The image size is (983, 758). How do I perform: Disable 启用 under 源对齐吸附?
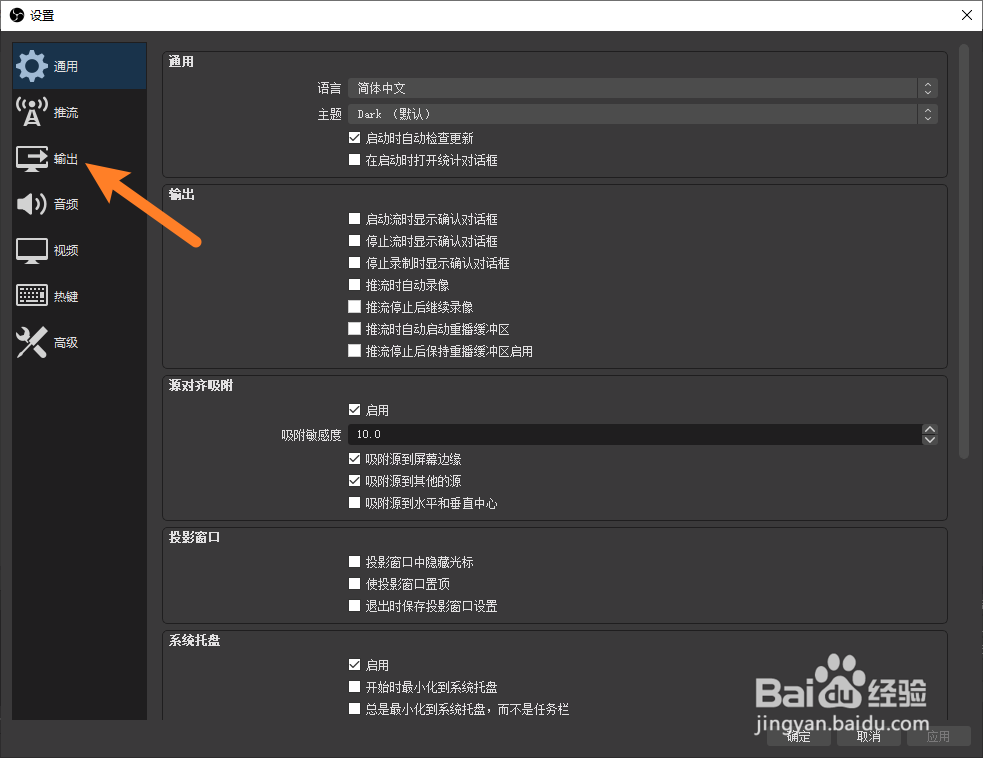coord(354,410)
